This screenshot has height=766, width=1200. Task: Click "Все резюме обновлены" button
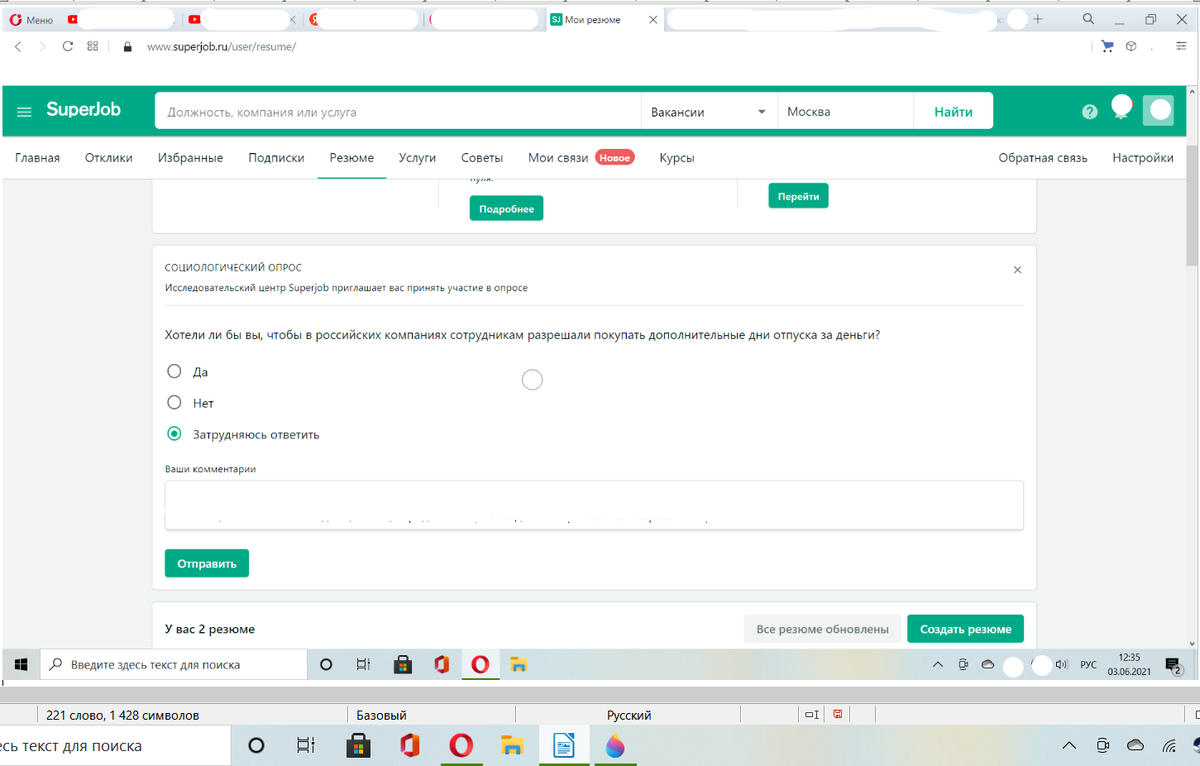[822, 629]
